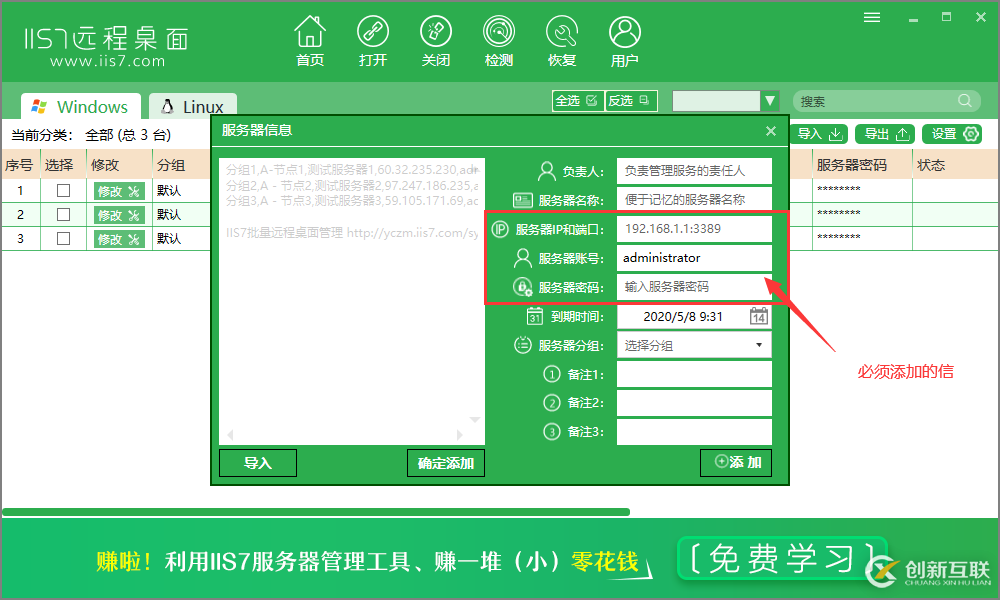Image resolution: width=1000 pixels, height=600 pixels.
Task: Click the magnifier icon in the 搜索 box
Action: click(963, 100)
